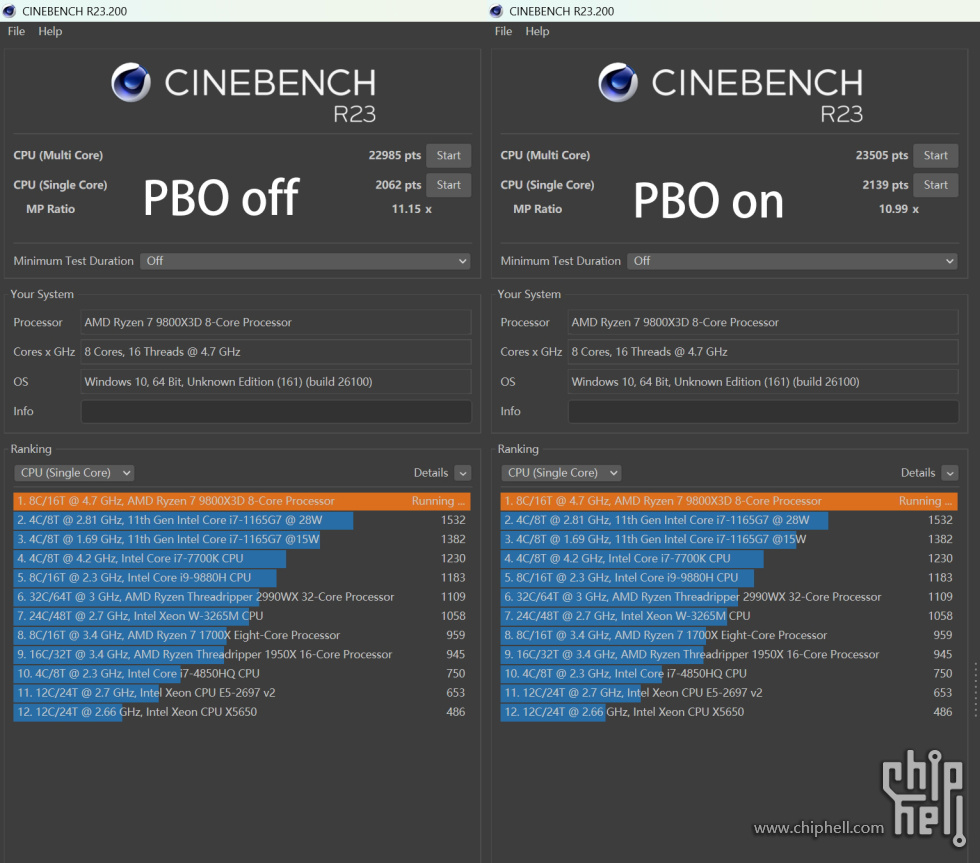Image resolution: width=980 pixels, height=863 pixels.
Task: Click OS field in right window
Action: pos(763,382)
